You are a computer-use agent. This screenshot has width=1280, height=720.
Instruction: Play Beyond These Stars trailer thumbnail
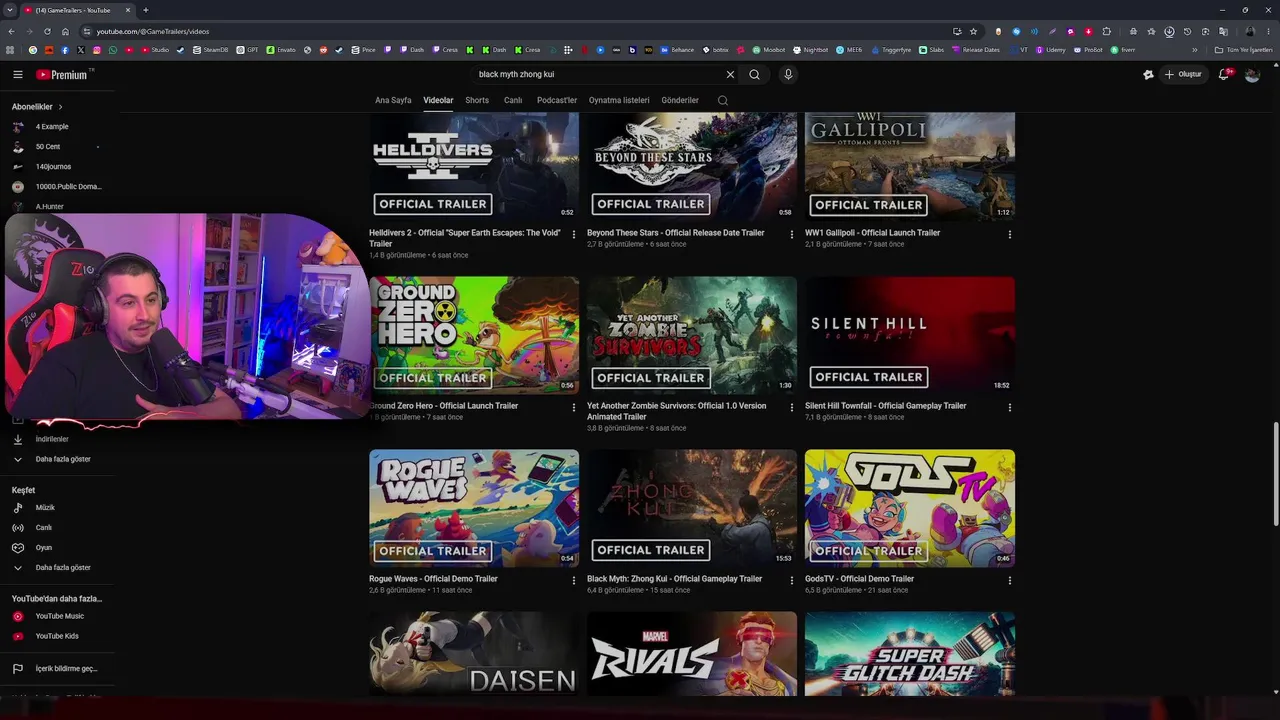pyautogui.click(x=692, y=166)
